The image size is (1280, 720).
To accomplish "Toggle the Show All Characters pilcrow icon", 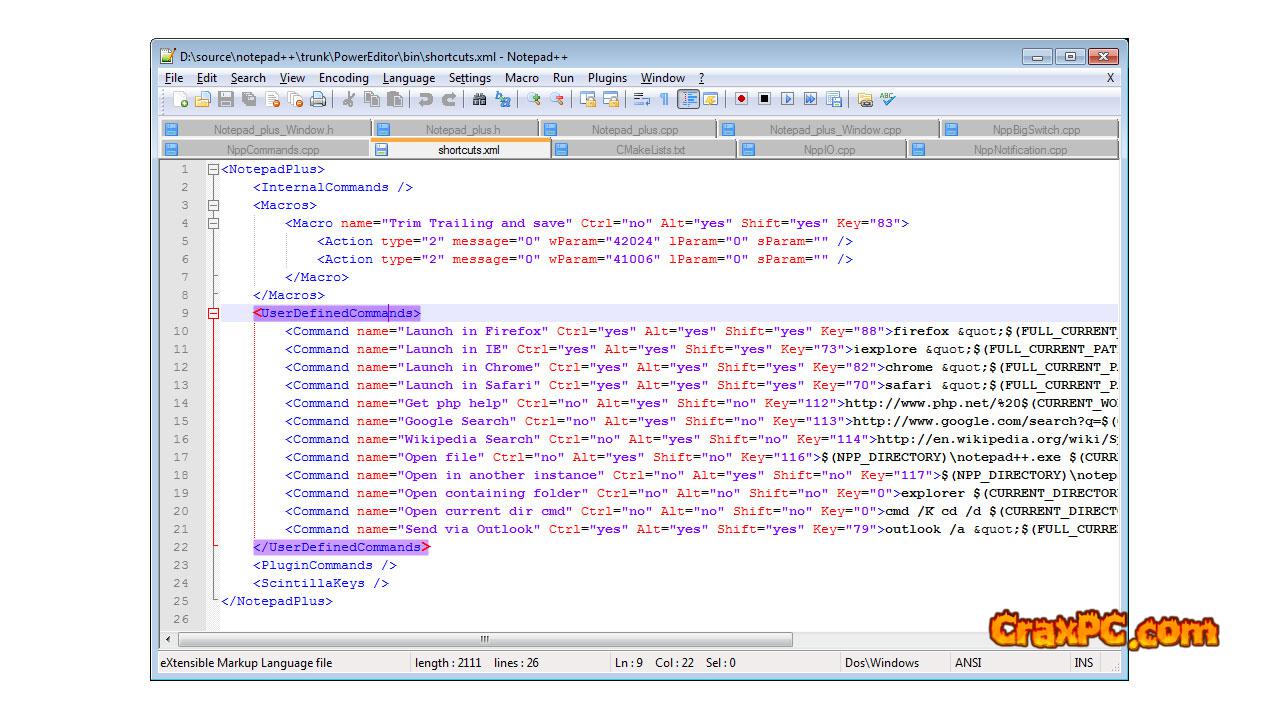I will (664, 99).
